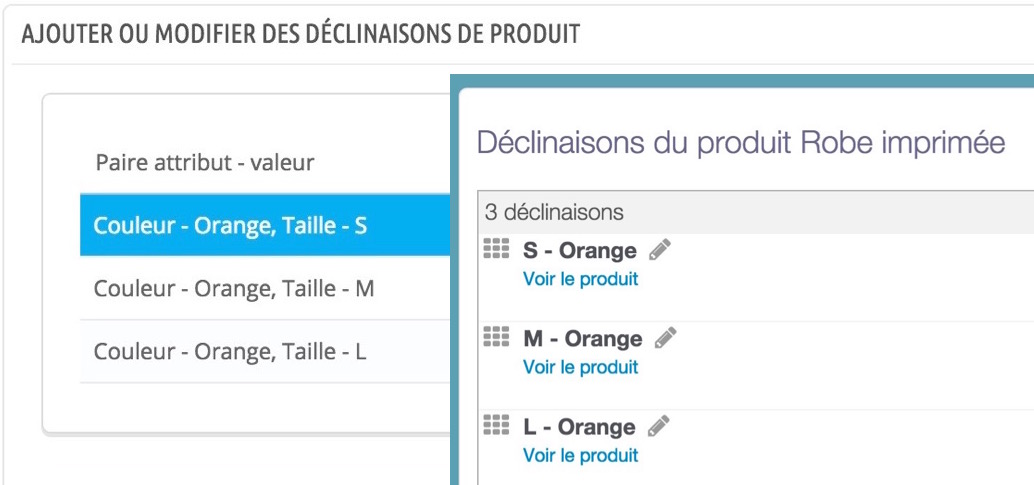Grab the drag handle beside S - Orange
This screenshot has width=1034, height=485.
[496, 249]
